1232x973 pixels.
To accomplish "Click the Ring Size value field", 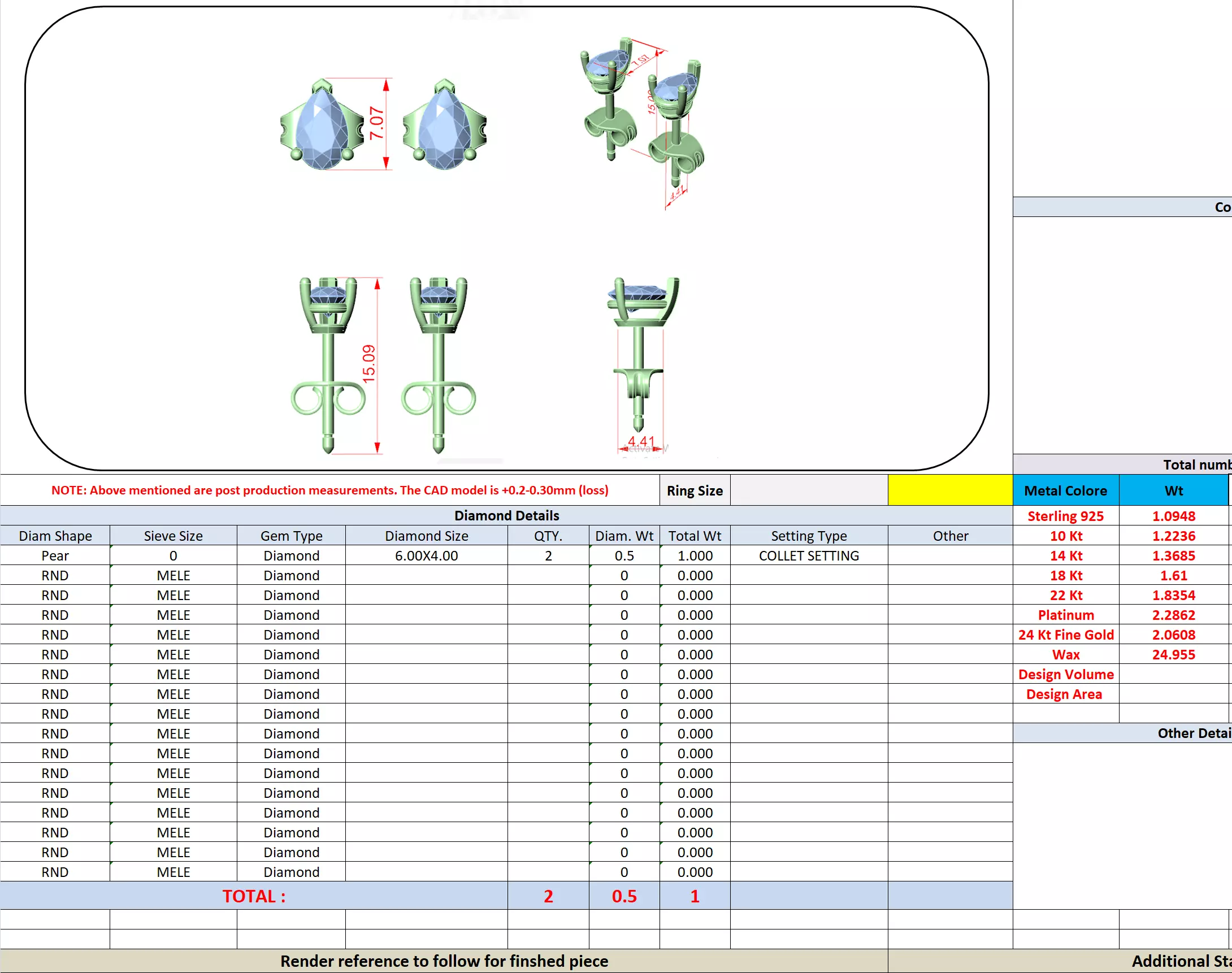I will [809, 490].
